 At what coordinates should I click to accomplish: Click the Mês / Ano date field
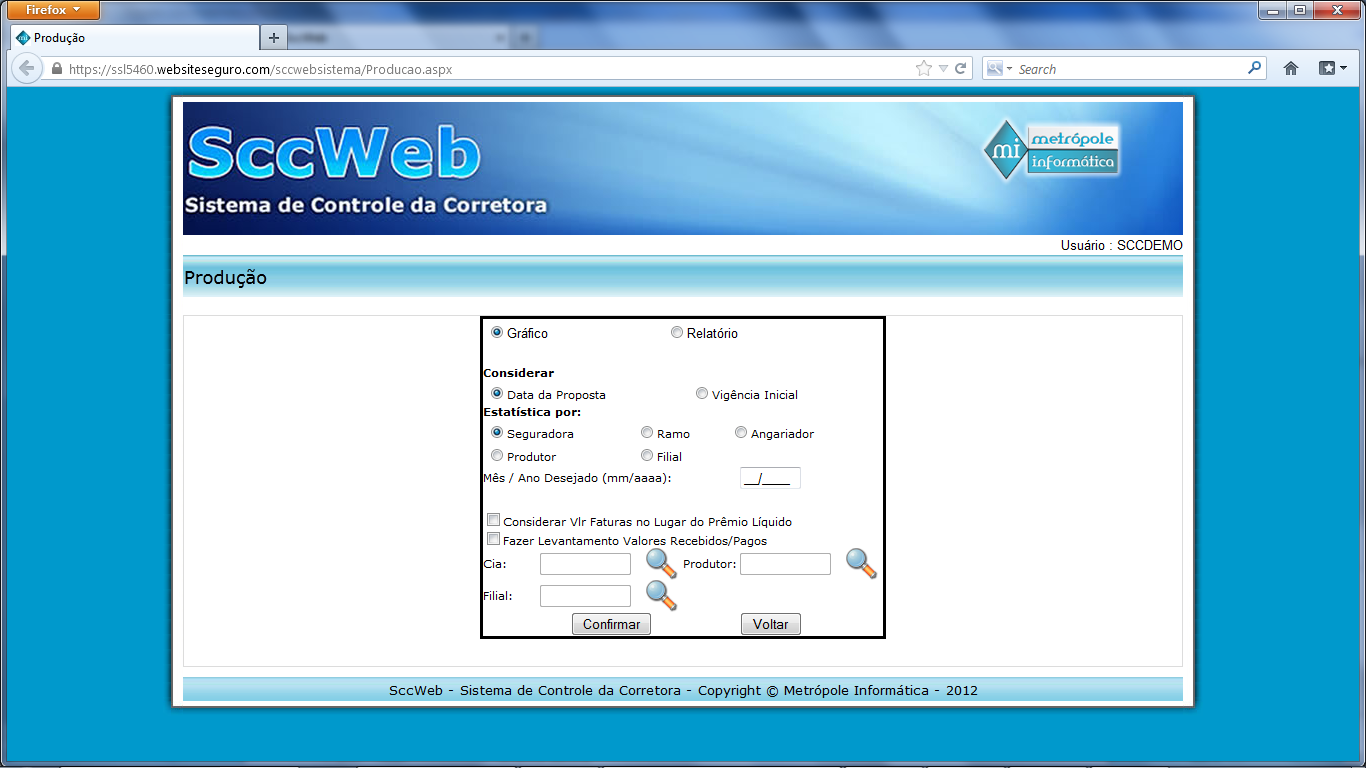pyautogui.click(x=770, y=478)
